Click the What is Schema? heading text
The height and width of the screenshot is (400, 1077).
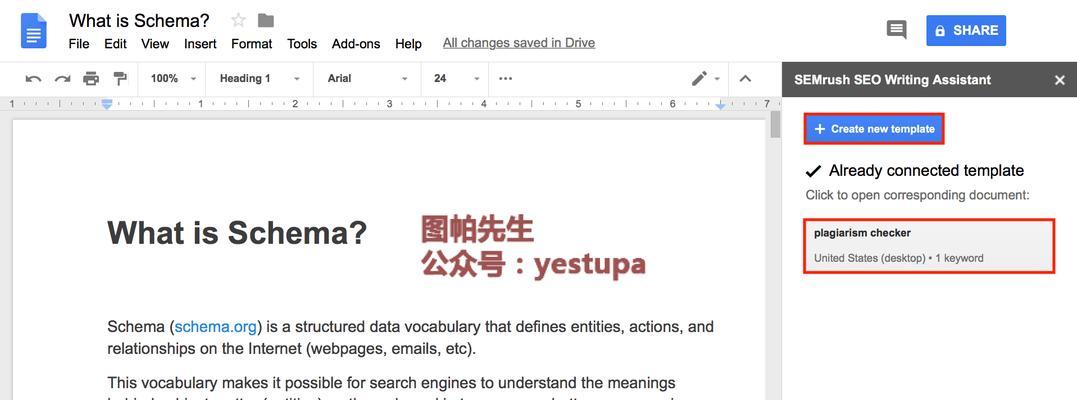[x=237, y=232]
